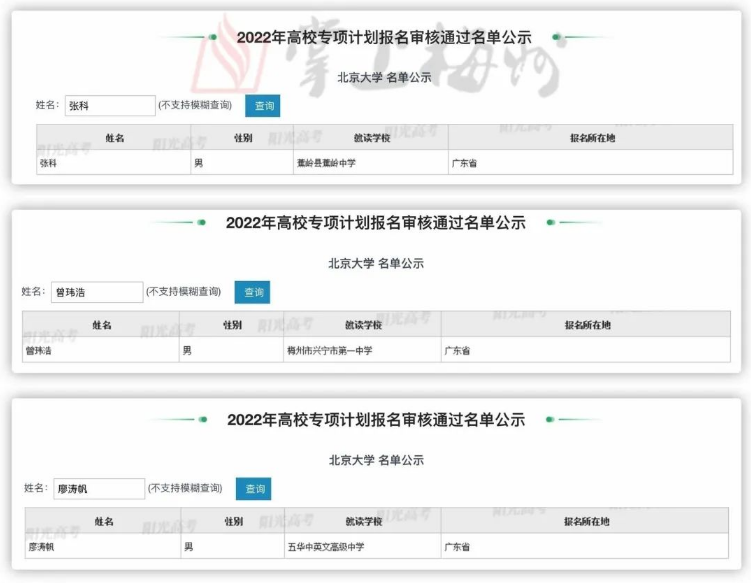Image resolution: width=751 pixels, height=583 pixels.
Task: Click the 性别 header in the 廖涛帆 table
Action: 233,521
